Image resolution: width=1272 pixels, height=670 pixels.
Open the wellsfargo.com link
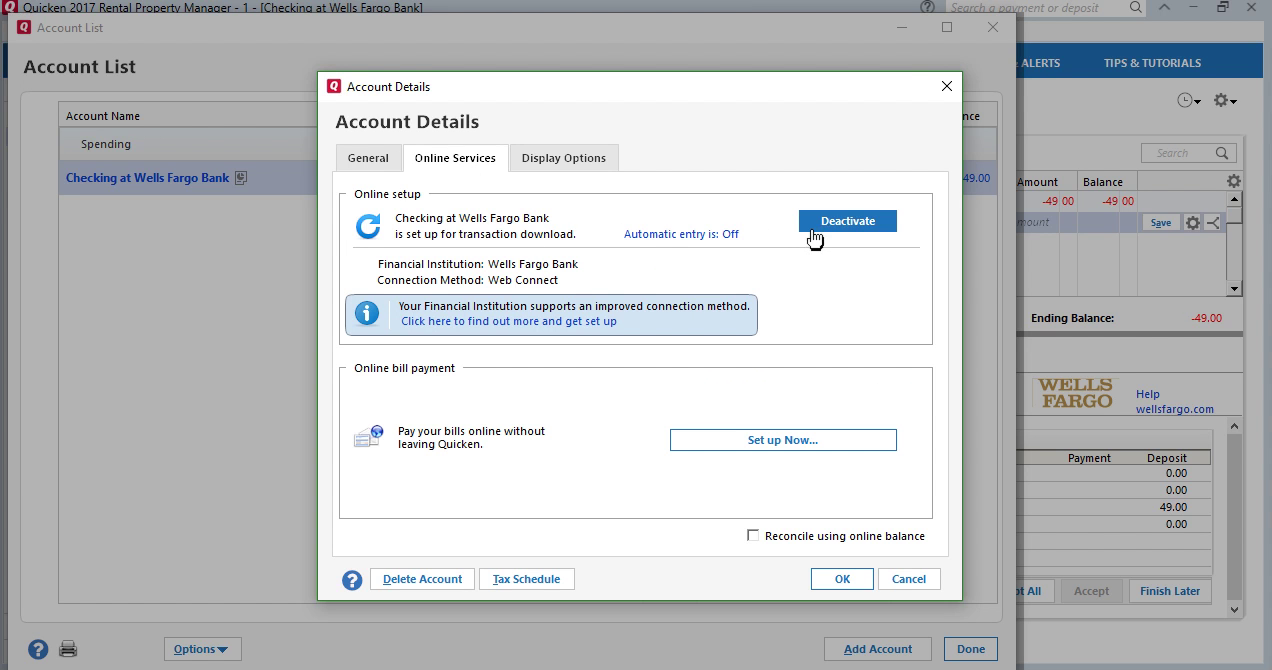click(x=1175, y=409)
